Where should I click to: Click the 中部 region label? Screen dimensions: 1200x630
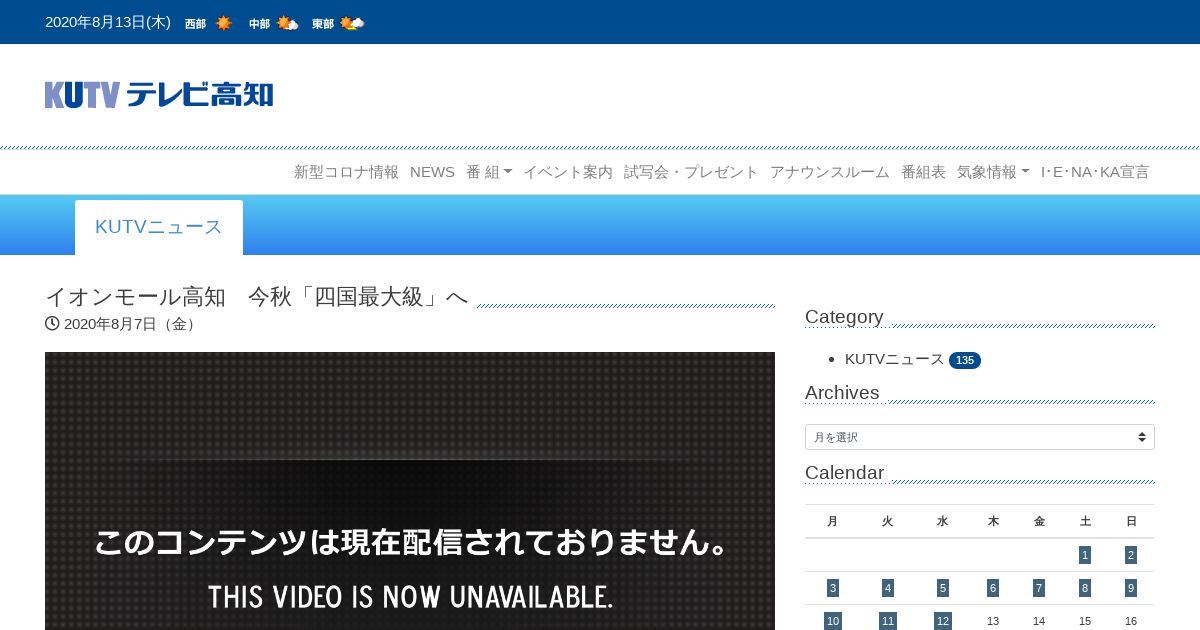point(259,24)
